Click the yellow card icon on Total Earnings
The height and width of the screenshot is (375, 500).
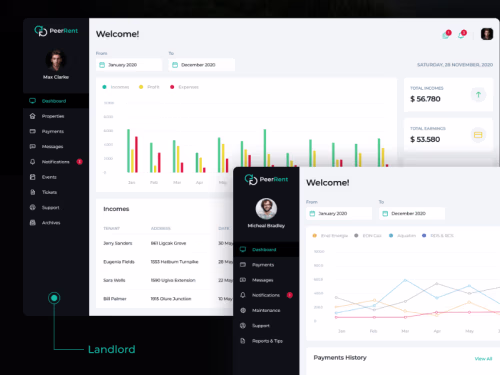478,135
